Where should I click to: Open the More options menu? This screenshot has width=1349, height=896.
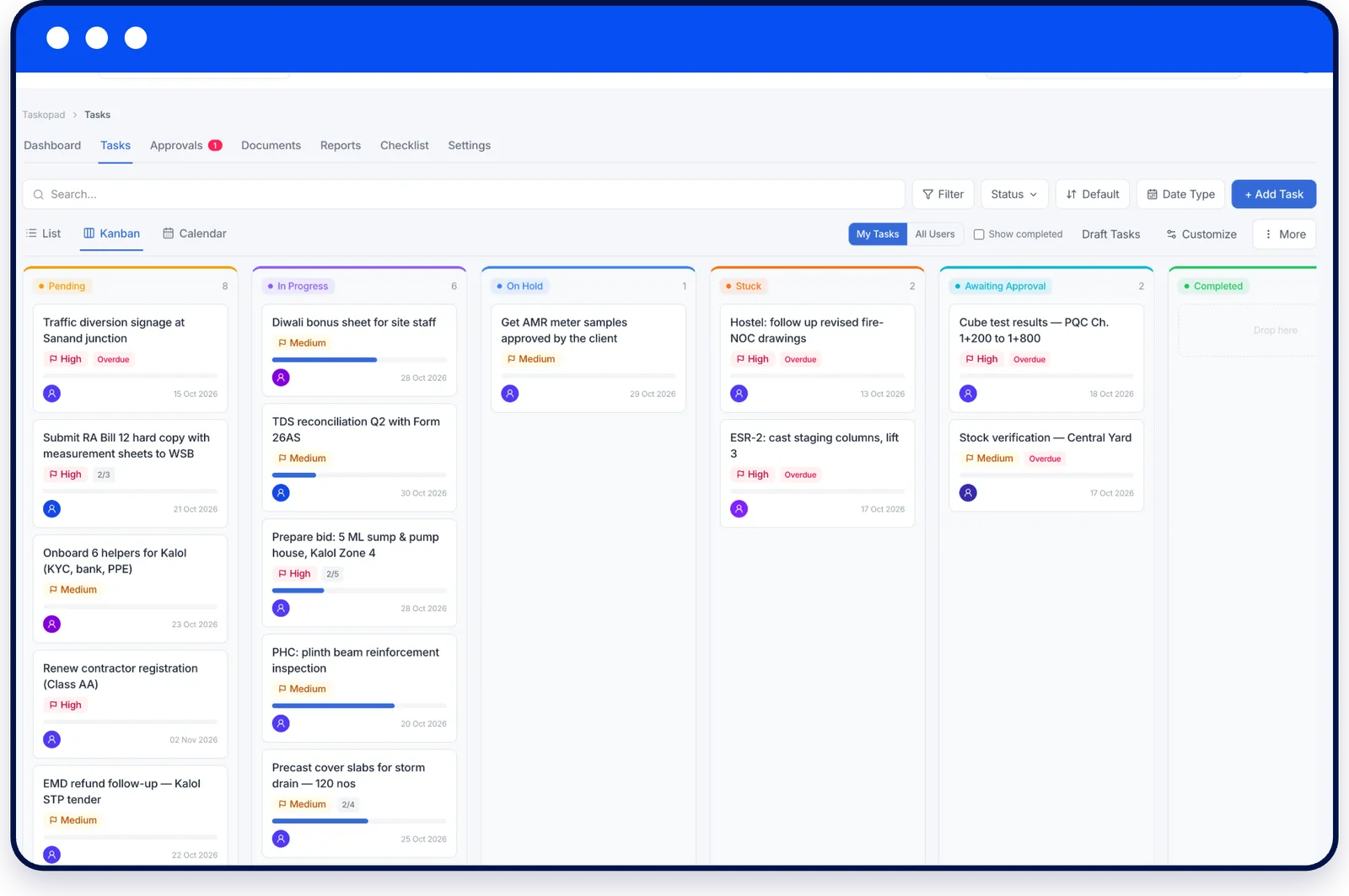[x=1284, y=234]
